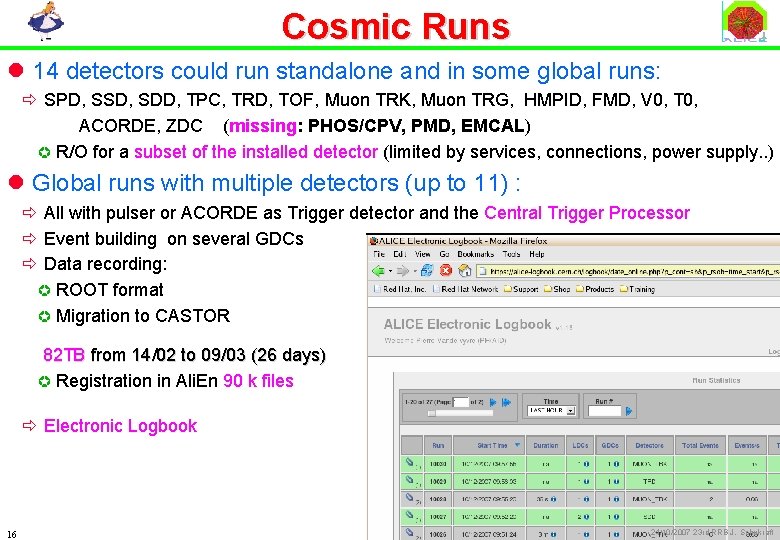This screenshot has height=540, width=780.
Task: Open the Products bookmark folder
Action: 594,289
